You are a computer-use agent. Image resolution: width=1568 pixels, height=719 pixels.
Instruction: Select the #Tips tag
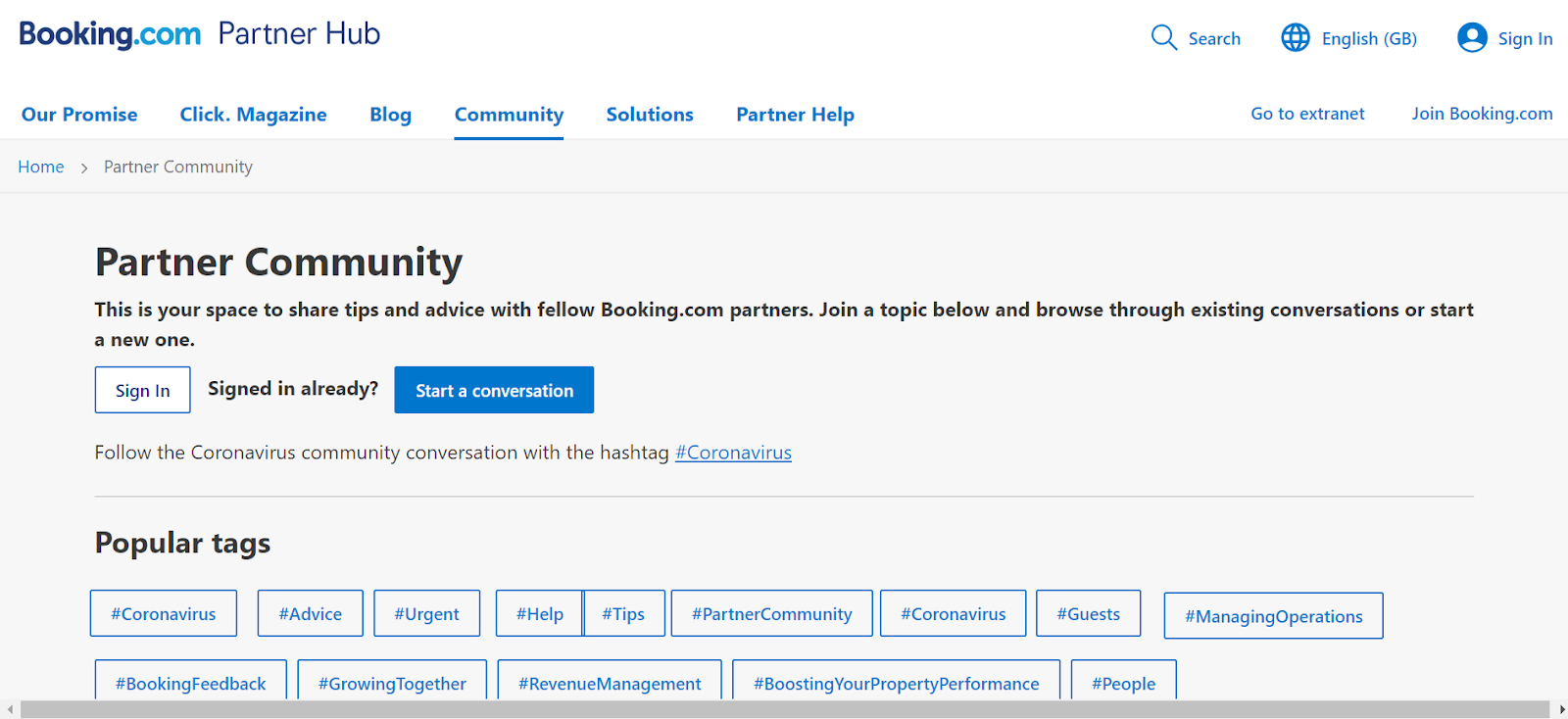pyautogui.click(x=624, y=613)
